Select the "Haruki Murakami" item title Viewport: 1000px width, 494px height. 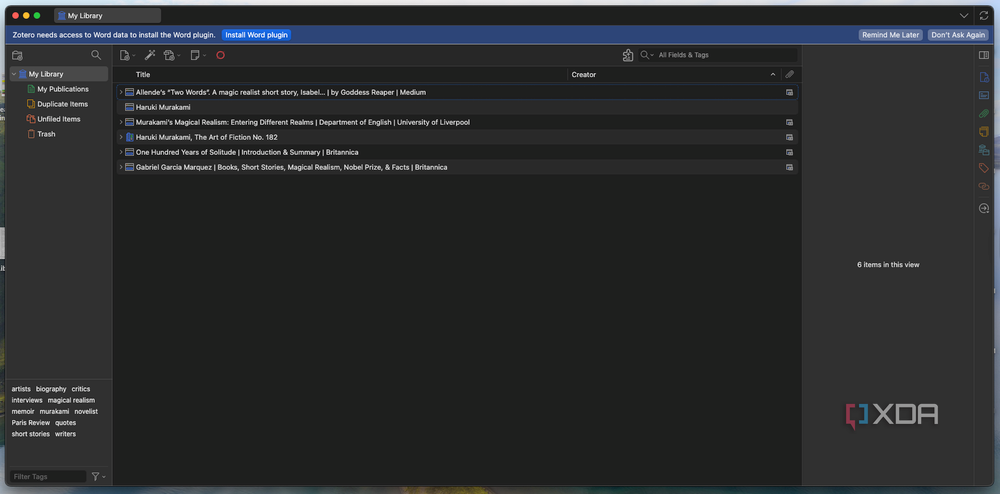(x=163, y=107)
